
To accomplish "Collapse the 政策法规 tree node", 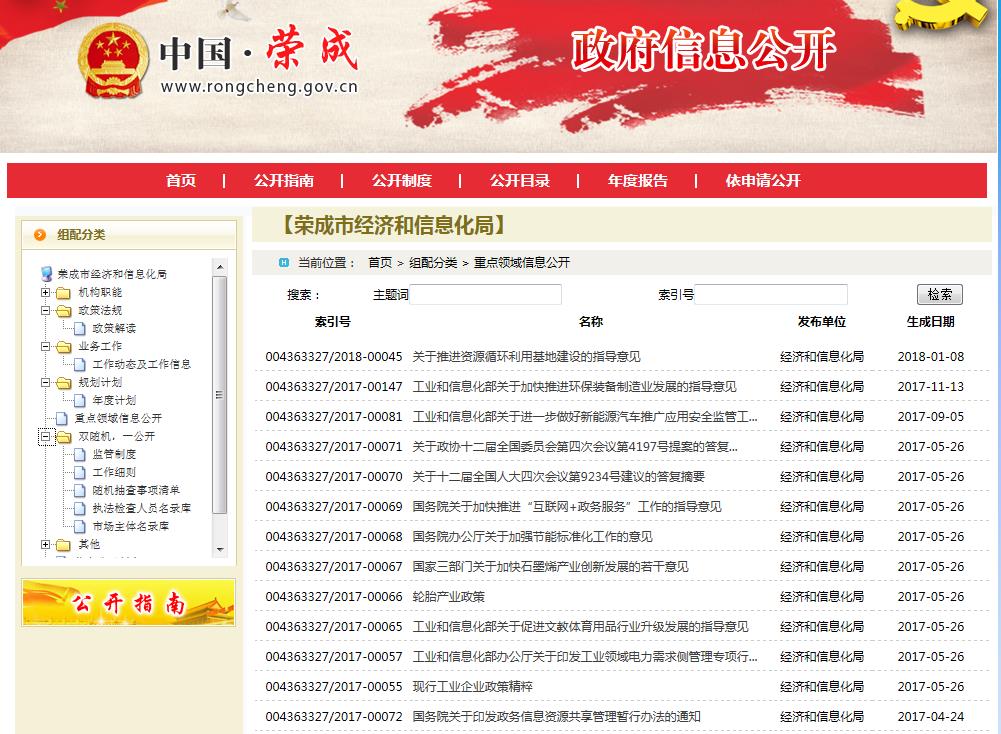I will [x=46, y=311].
